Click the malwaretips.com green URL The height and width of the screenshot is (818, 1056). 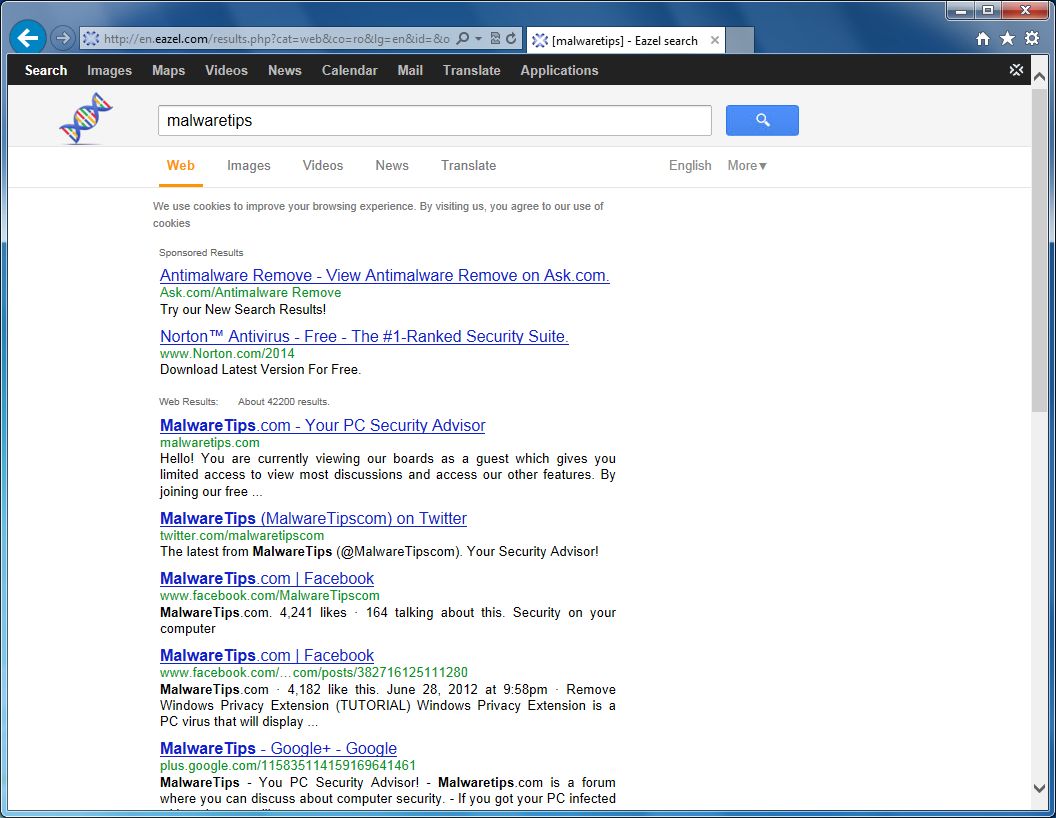[x=209, y=442]
